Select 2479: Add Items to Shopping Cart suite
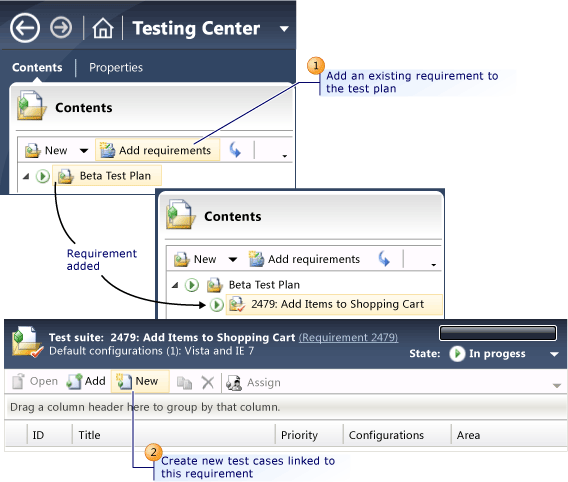The height and width of the screenshot is (482, 568). (x=334, y=304)
